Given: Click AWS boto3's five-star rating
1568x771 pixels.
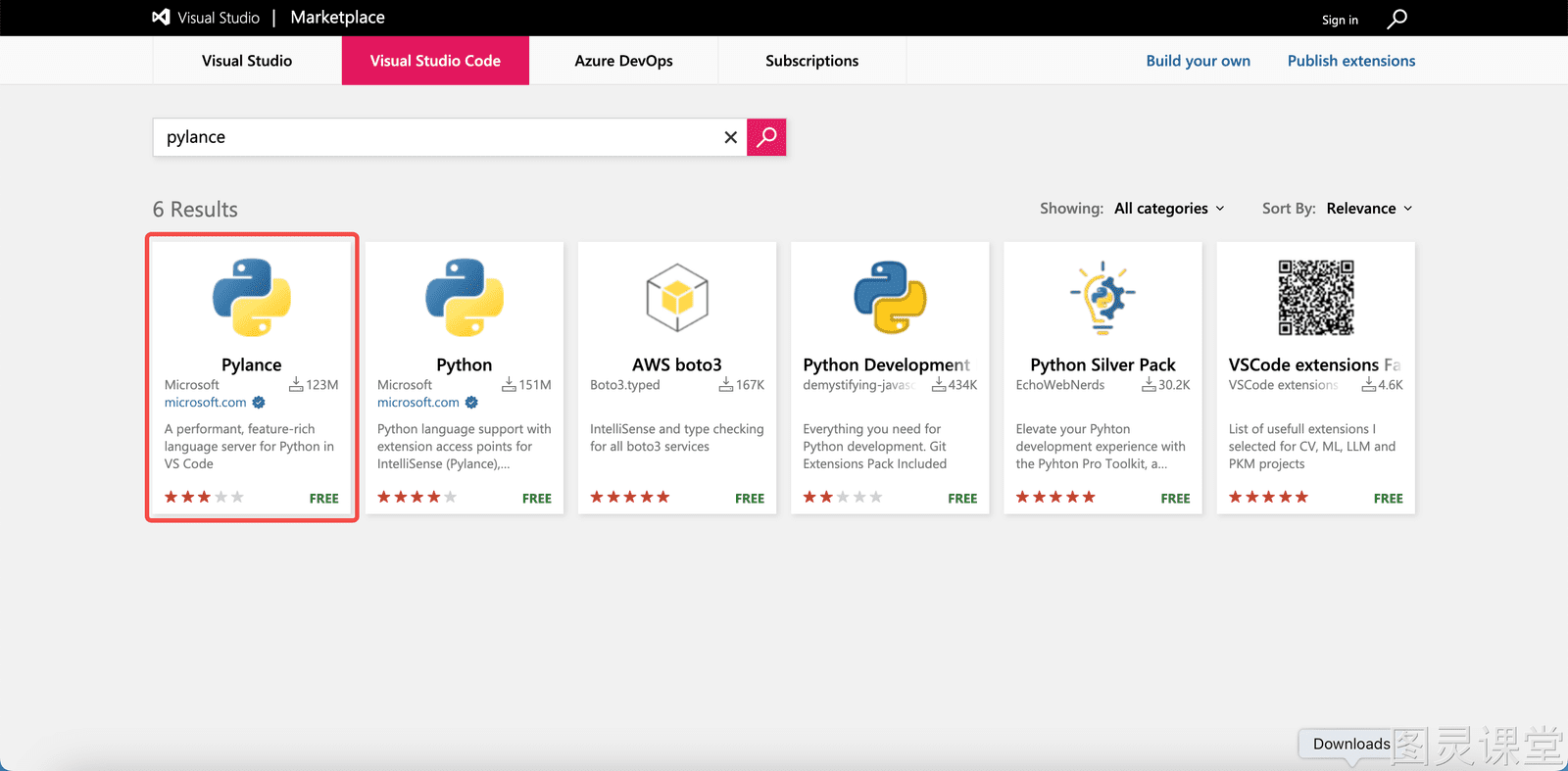Looking at the screenshot, I should [630, 498].
